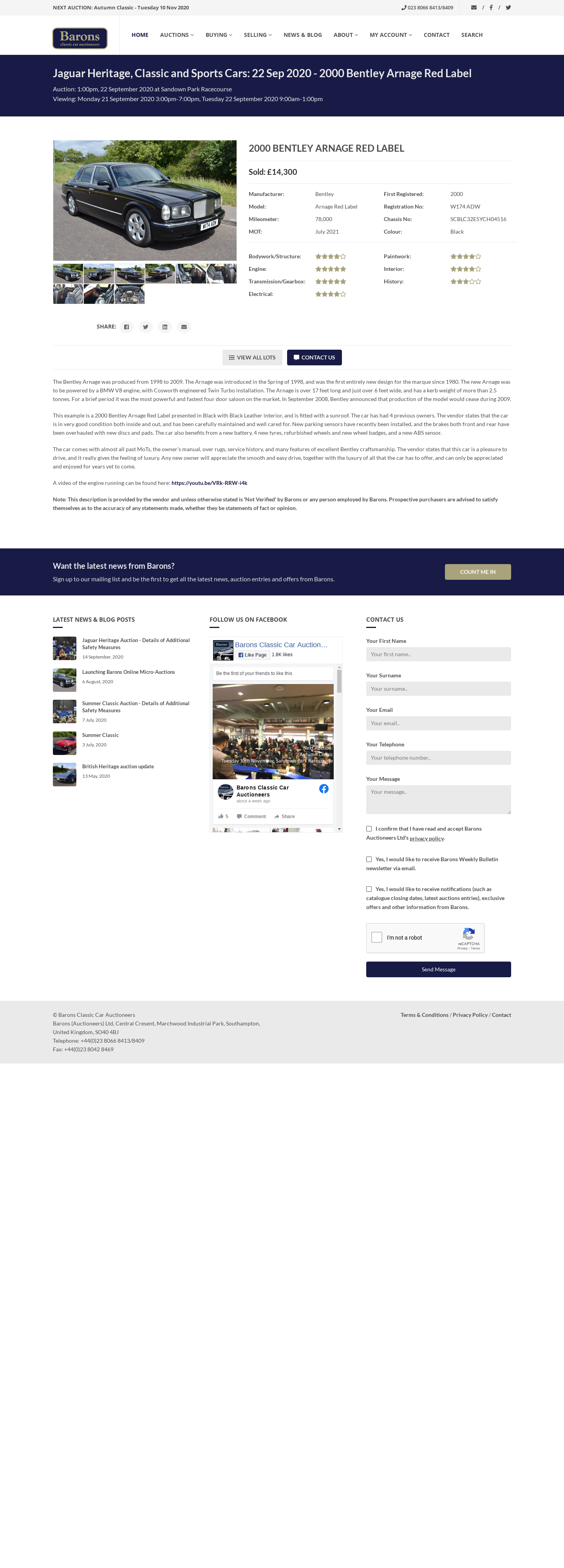
Task: Click Facebook logo in Barons post
Action: tap(324, 788)
